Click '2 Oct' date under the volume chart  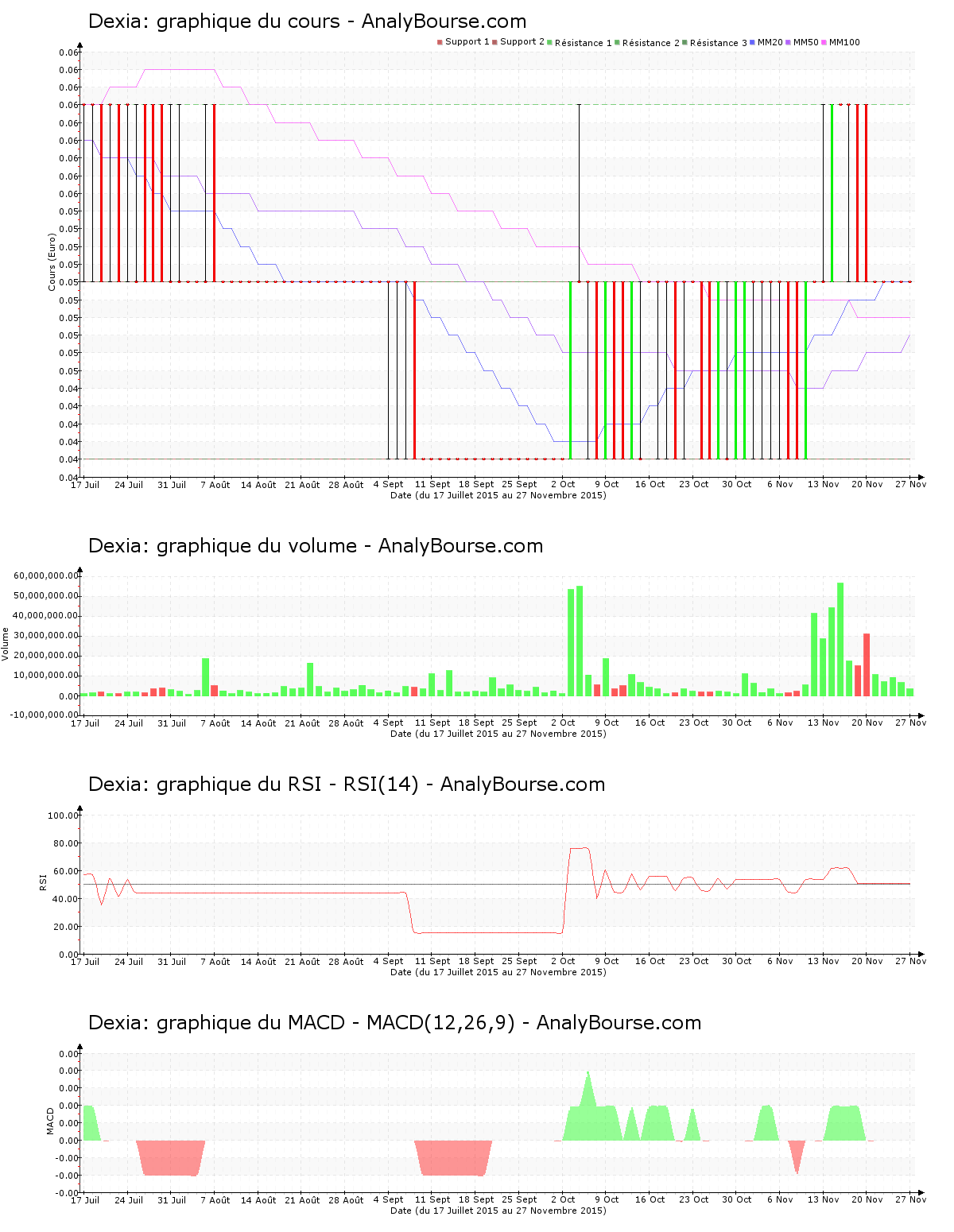coord(563,723)
